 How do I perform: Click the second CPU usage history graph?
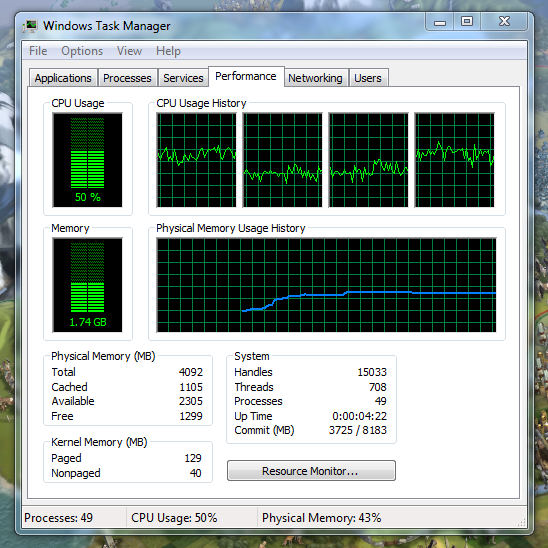click(282, 160)
